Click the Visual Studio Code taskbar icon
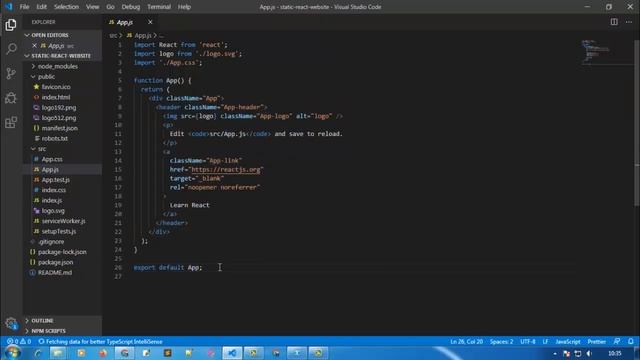The width and height of the screenshot is (640, 360). pyautogui.click(x=232, y=353)
